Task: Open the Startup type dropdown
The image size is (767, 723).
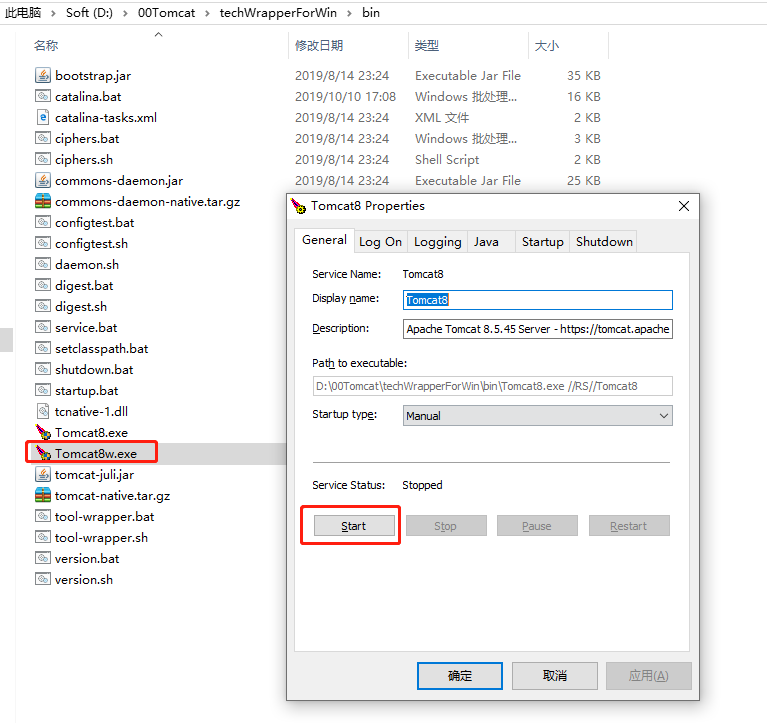Action: (x=538, y=416)
